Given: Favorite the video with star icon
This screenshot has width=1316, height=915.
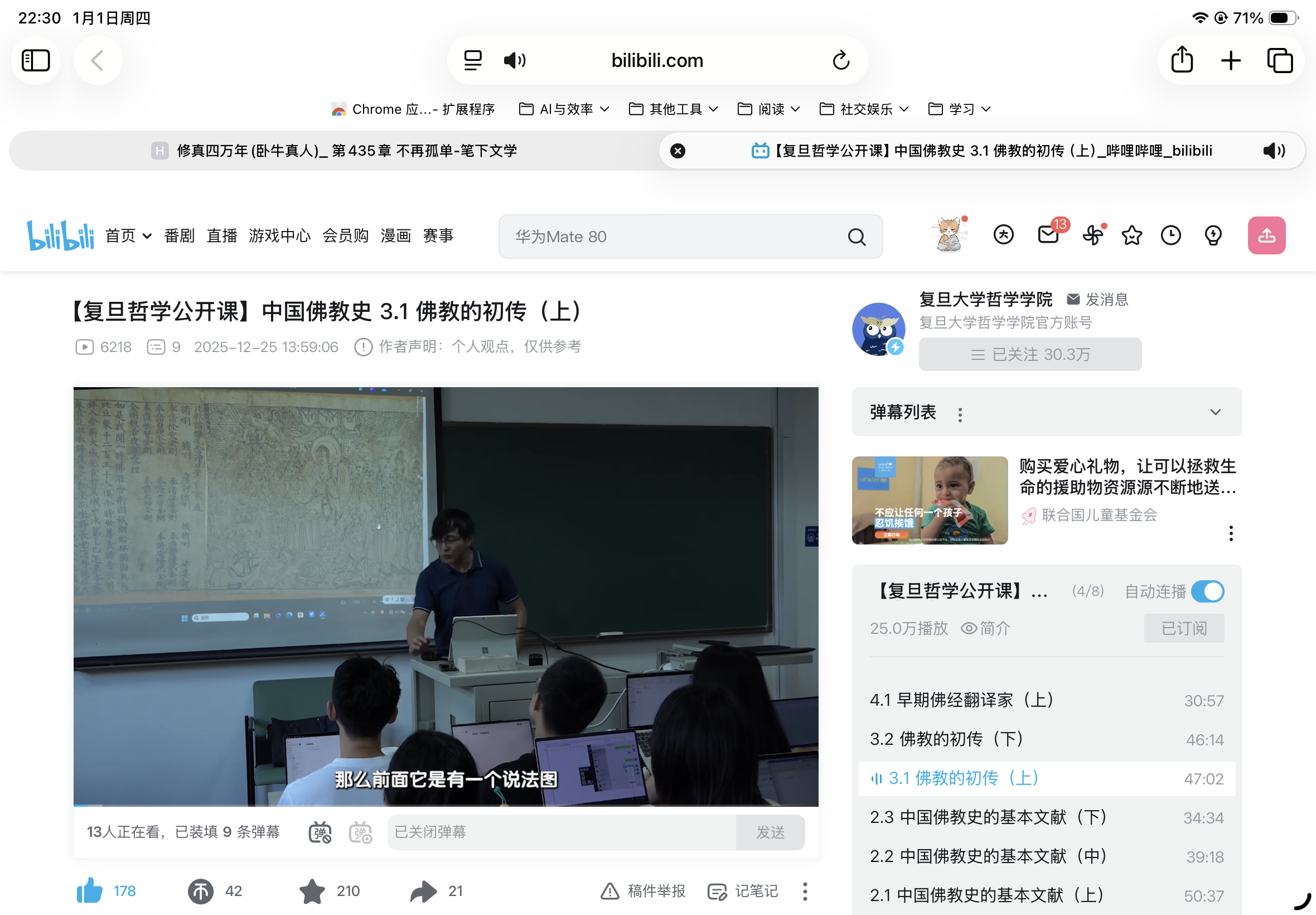Looking at the screenshot, I should [x=312, y=891].
